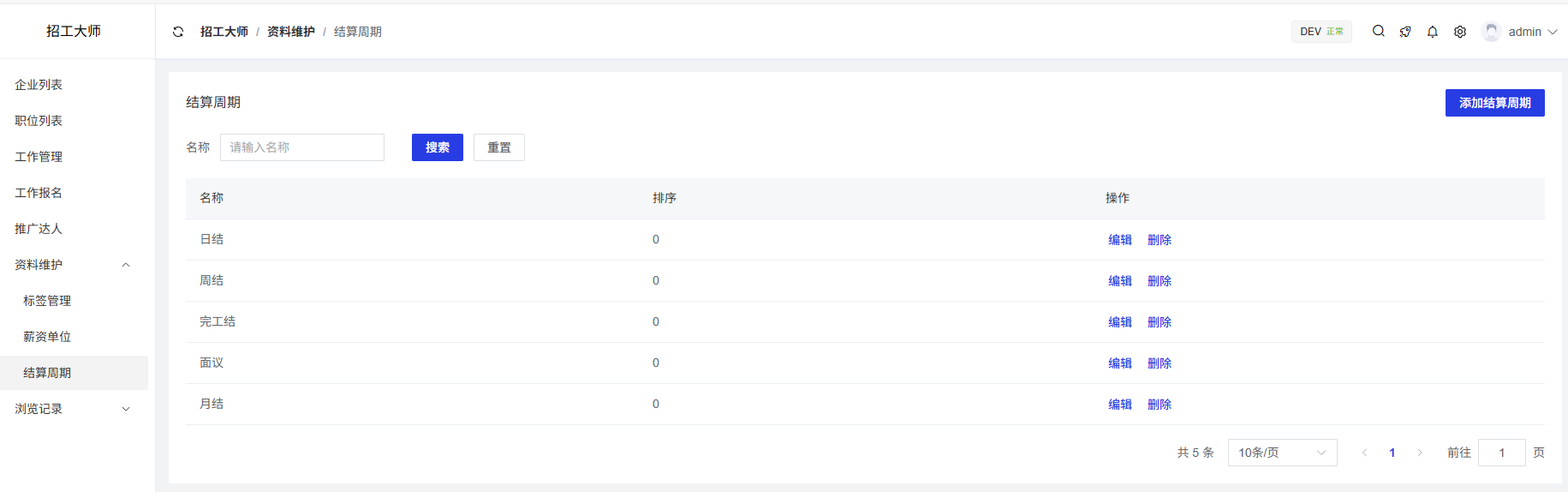Go to previous page arrow in pagination
Viewport: 1568px width, 492px height.
(1364, 453)
